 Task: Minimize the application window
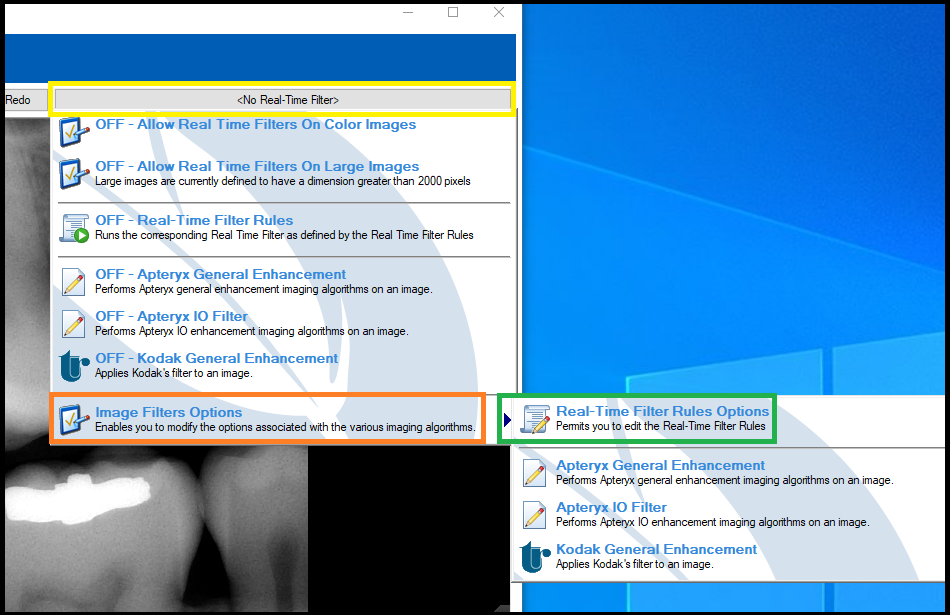pyautogui.click(x=408, y=12)
